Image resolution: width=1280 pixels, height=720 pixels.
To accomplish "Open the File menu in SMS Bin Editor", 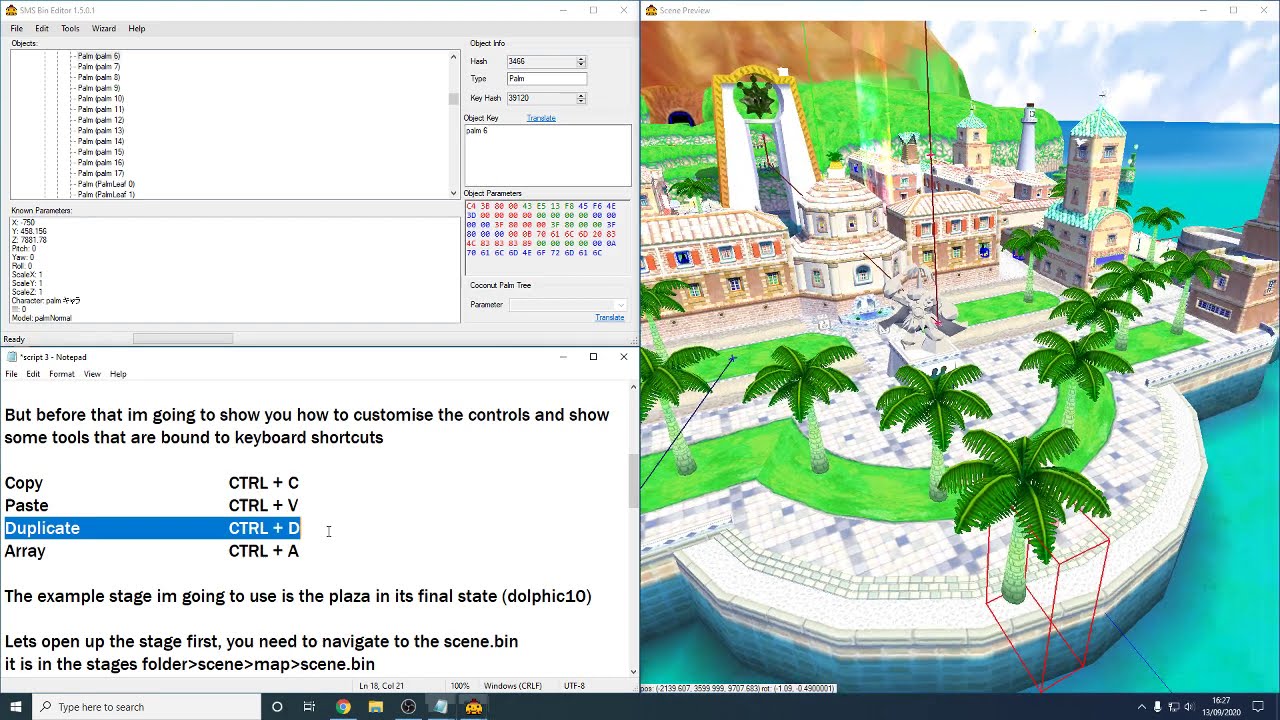I will (17, 29).
